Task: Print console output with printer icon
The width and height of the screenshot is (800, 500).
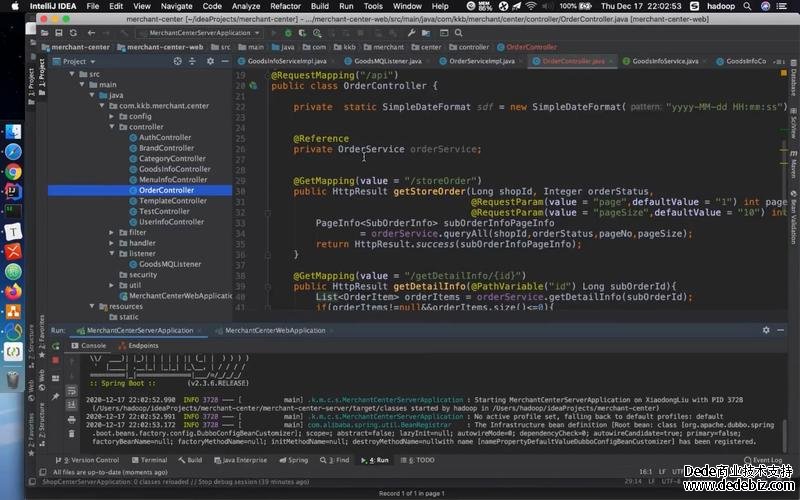Action: point(71,419)
